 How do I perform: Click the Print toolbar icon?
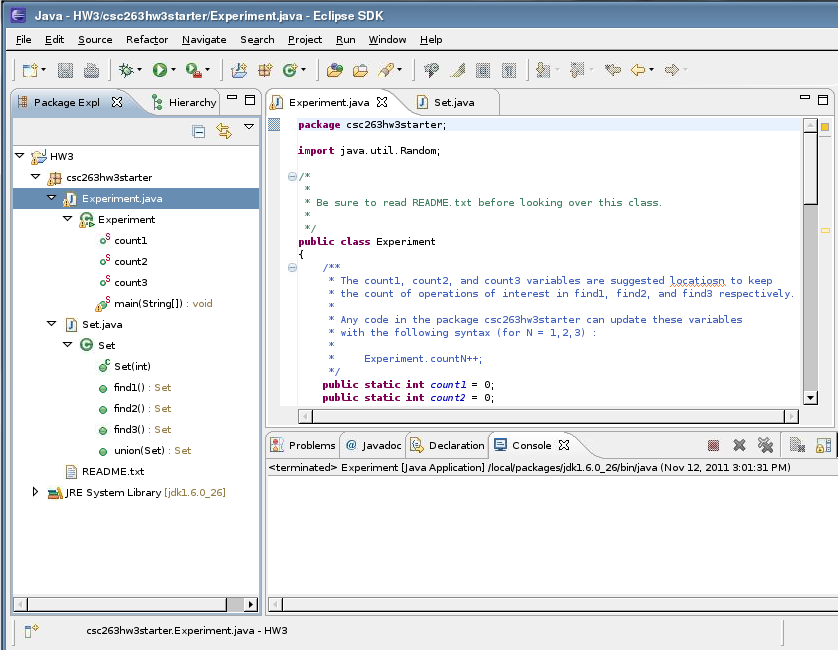point(91,70)
